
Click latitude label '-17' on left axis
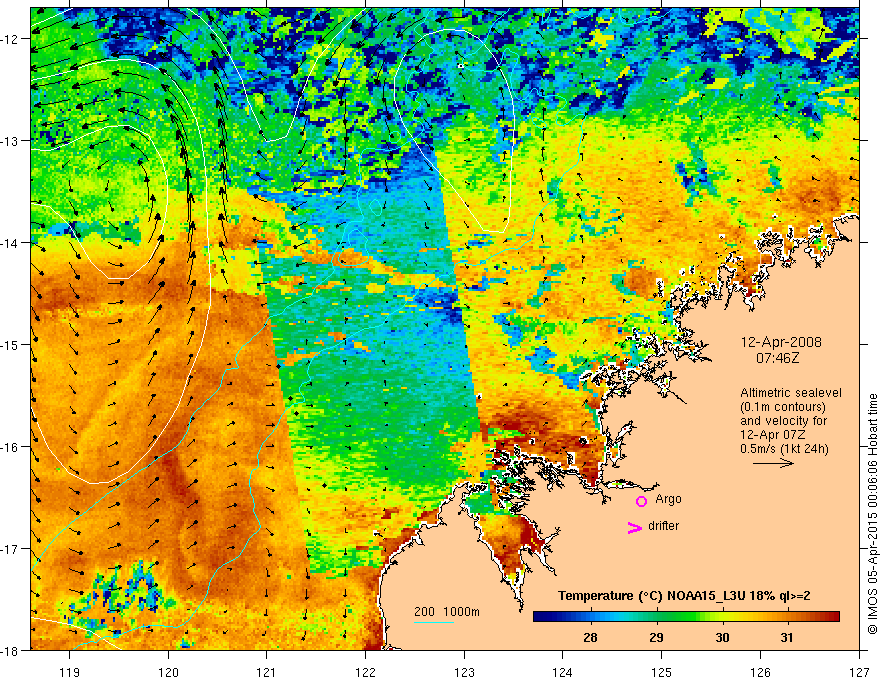11,549
